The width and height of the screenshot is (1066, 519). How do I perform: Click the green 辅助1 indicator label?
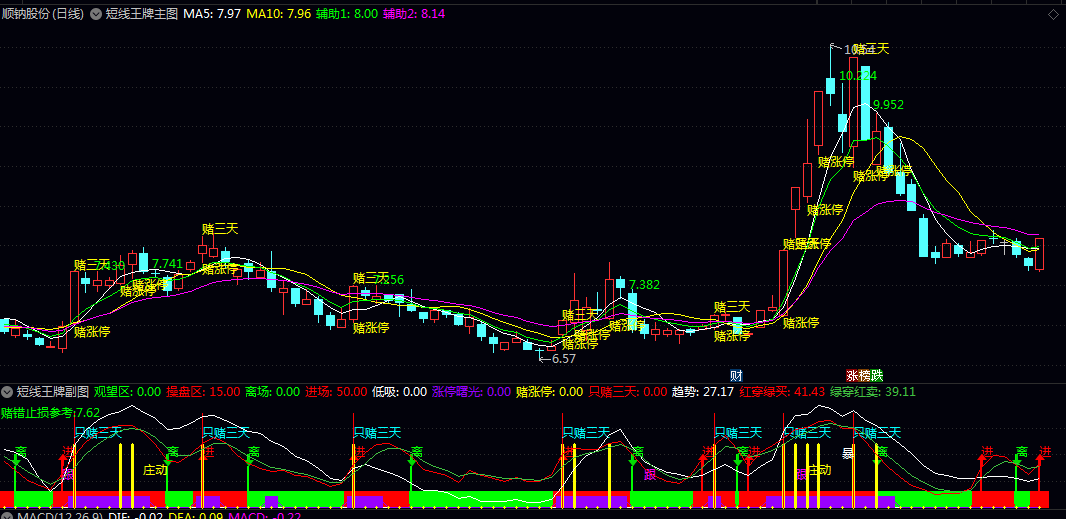[x=347, y=14]
